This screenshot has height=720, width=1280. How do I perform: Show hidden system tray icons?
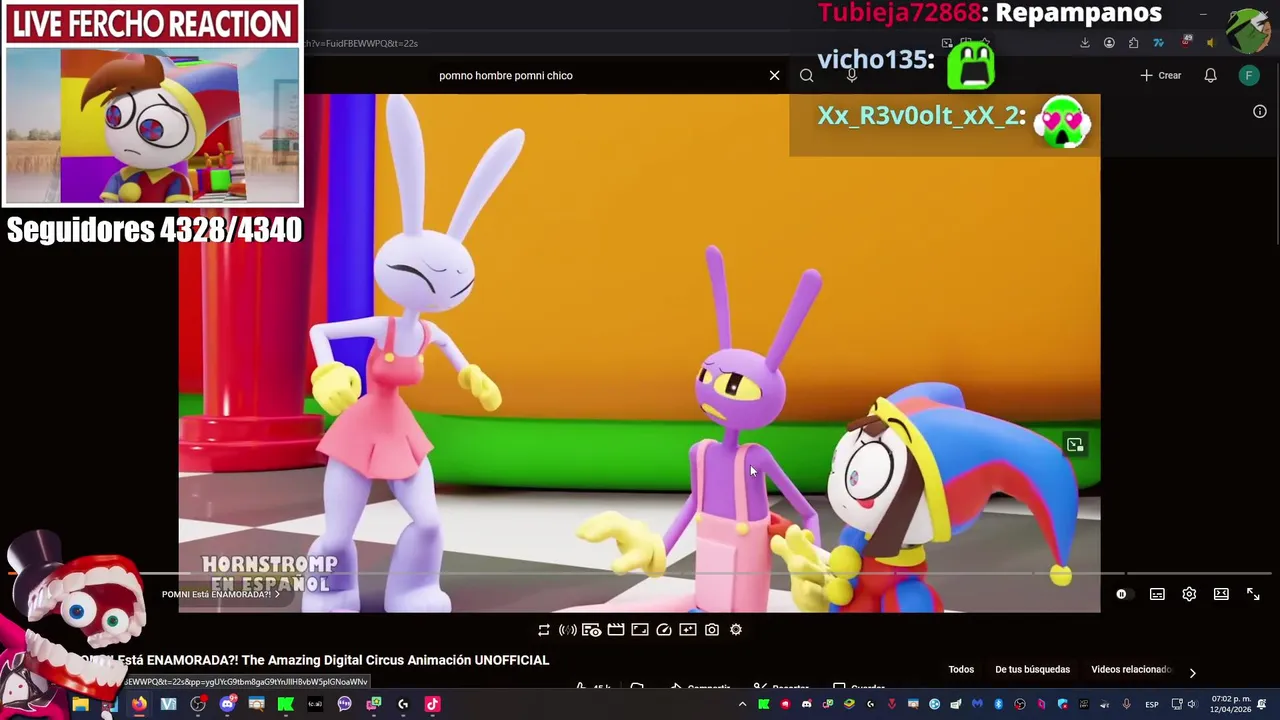[742, 704]
